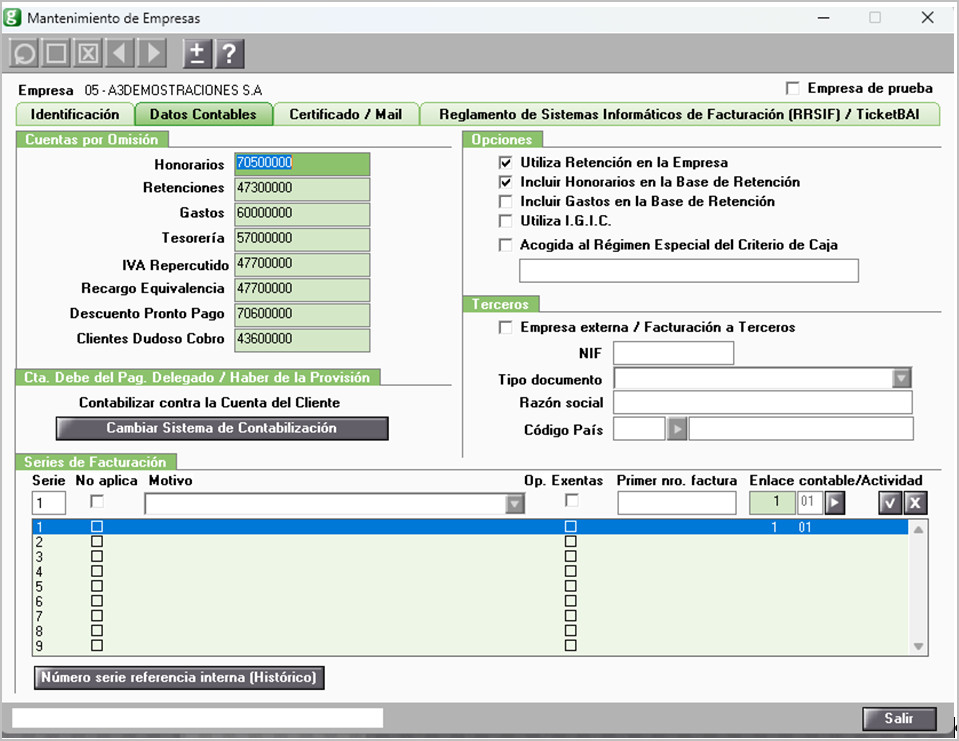Open the plus/minus calculator toolbar icon
This screenshot has width=959, height=741.
pyautogui.click(x=197, y=53)
